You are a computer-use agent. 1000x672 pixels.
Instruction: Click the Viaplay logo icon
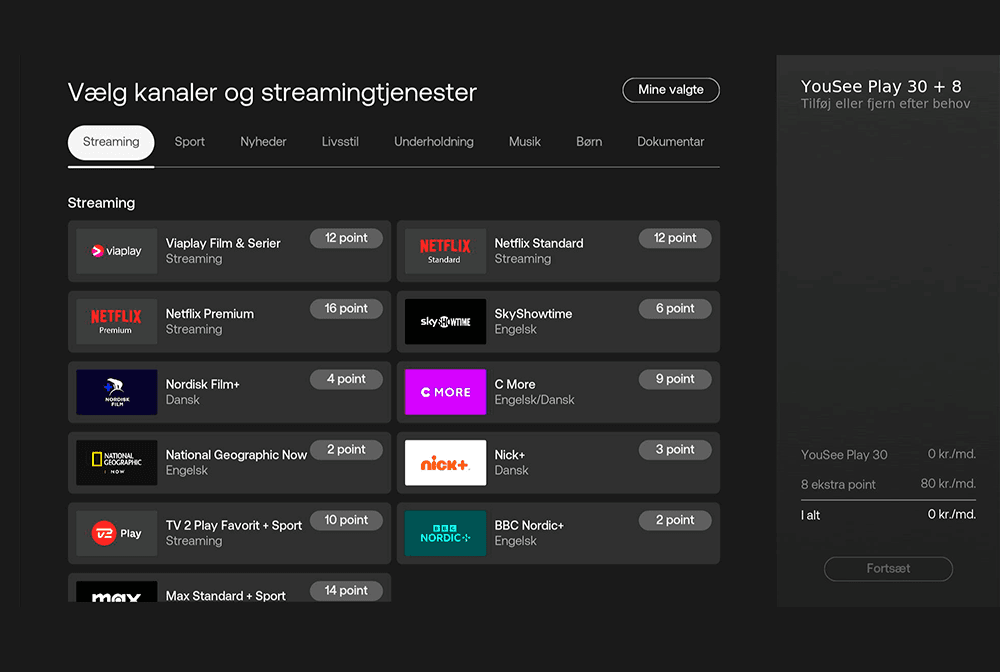click(117, 251)
